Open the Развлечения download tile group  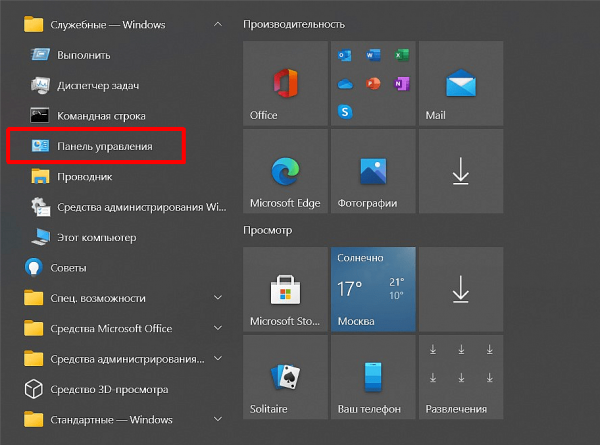pos(461,377)
